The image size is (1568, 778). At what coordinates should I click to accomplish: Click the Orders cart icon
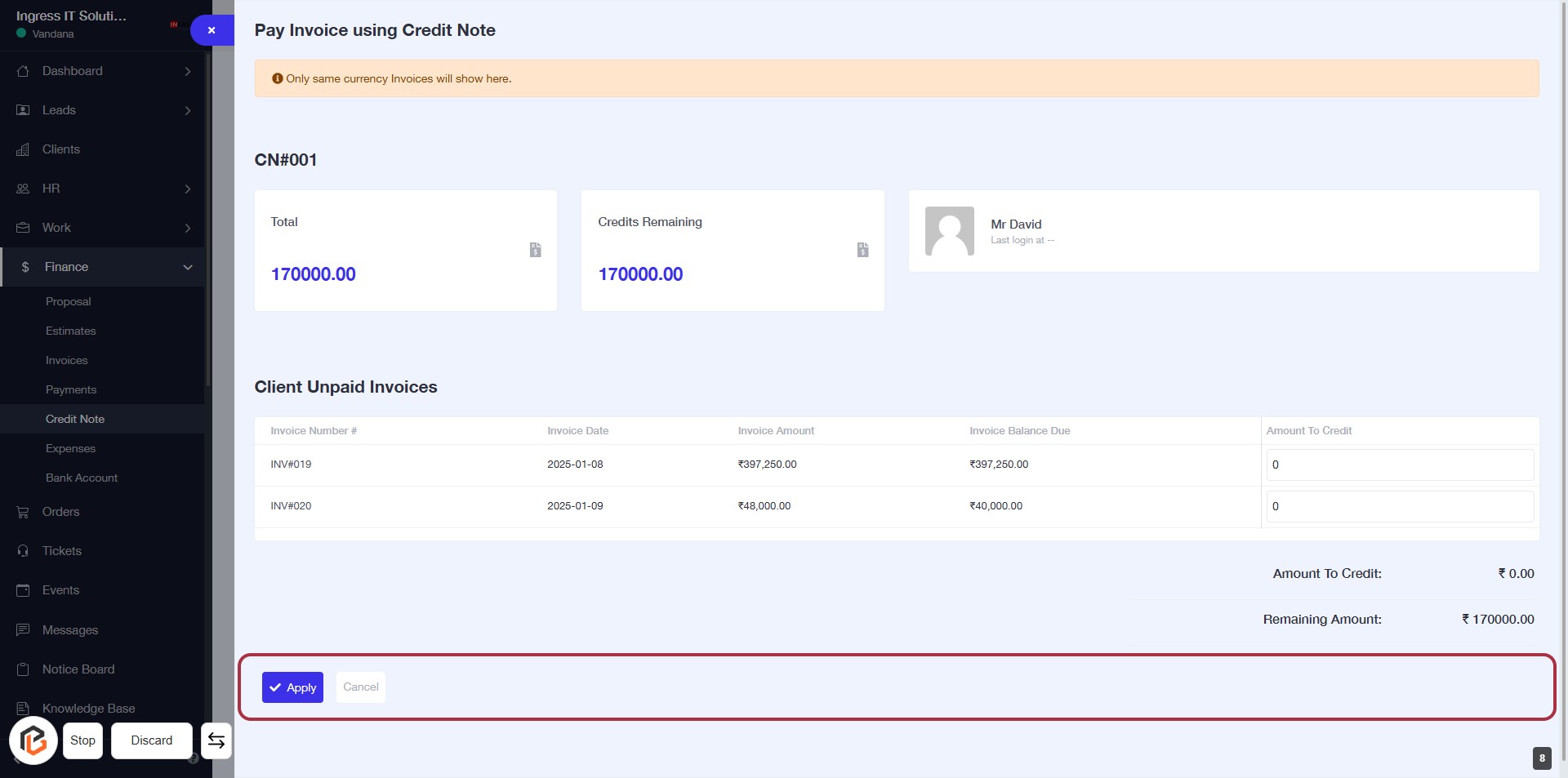(x=23, y=512)
